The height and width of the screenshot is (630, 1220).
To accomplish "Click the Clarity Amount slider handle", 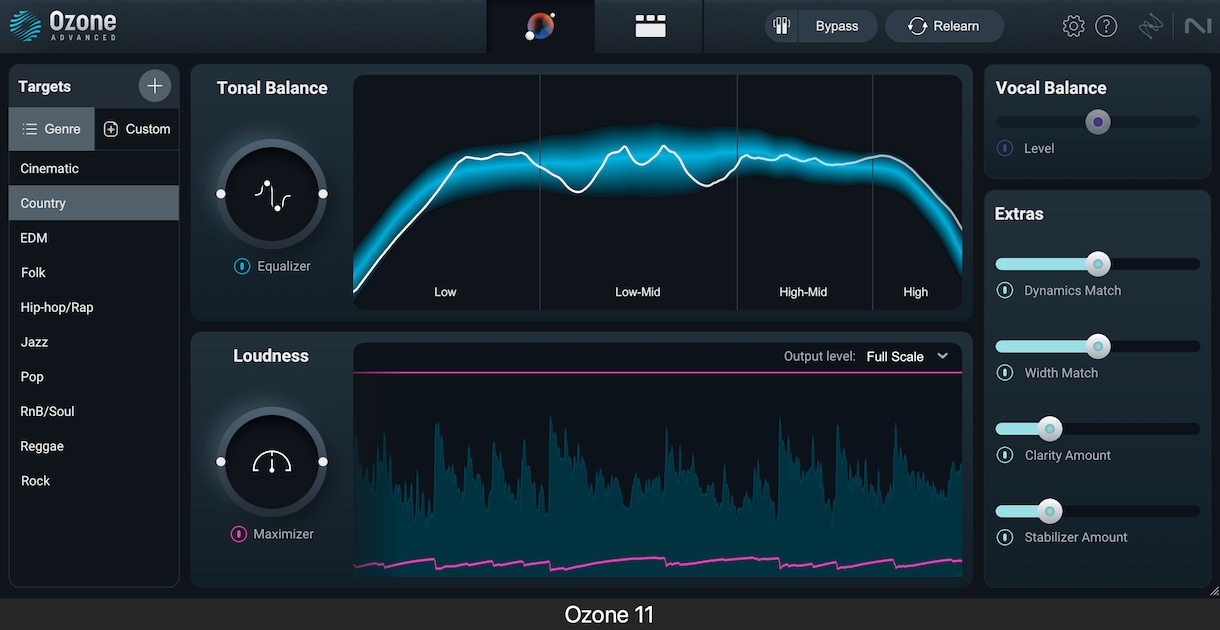I will click(x=1050, y=429).
